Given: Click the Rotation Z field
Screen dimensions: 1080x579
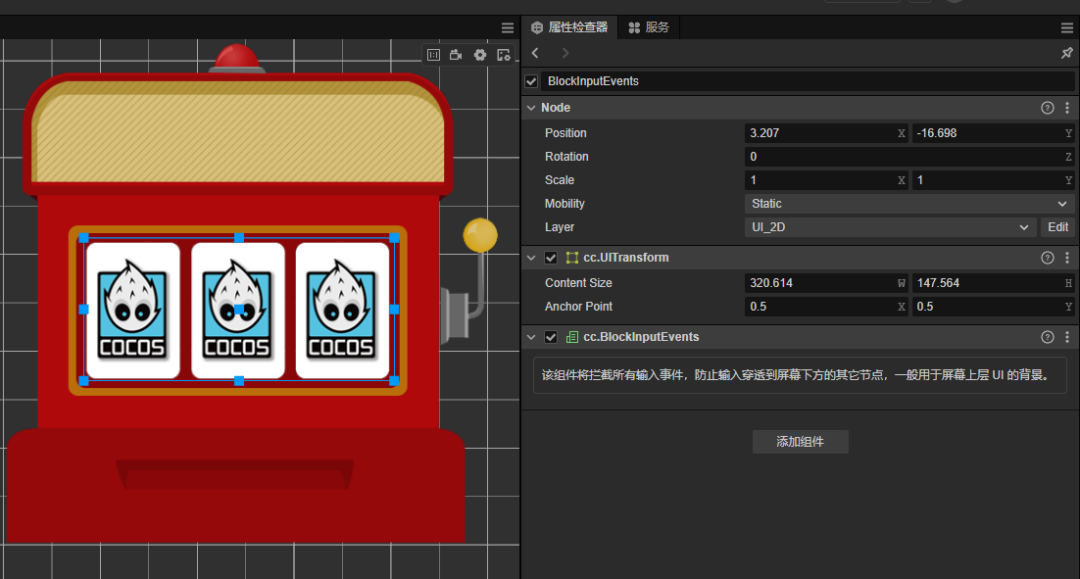Looking at the screenshot, I should pyautogui.click(x=909, y=157).
